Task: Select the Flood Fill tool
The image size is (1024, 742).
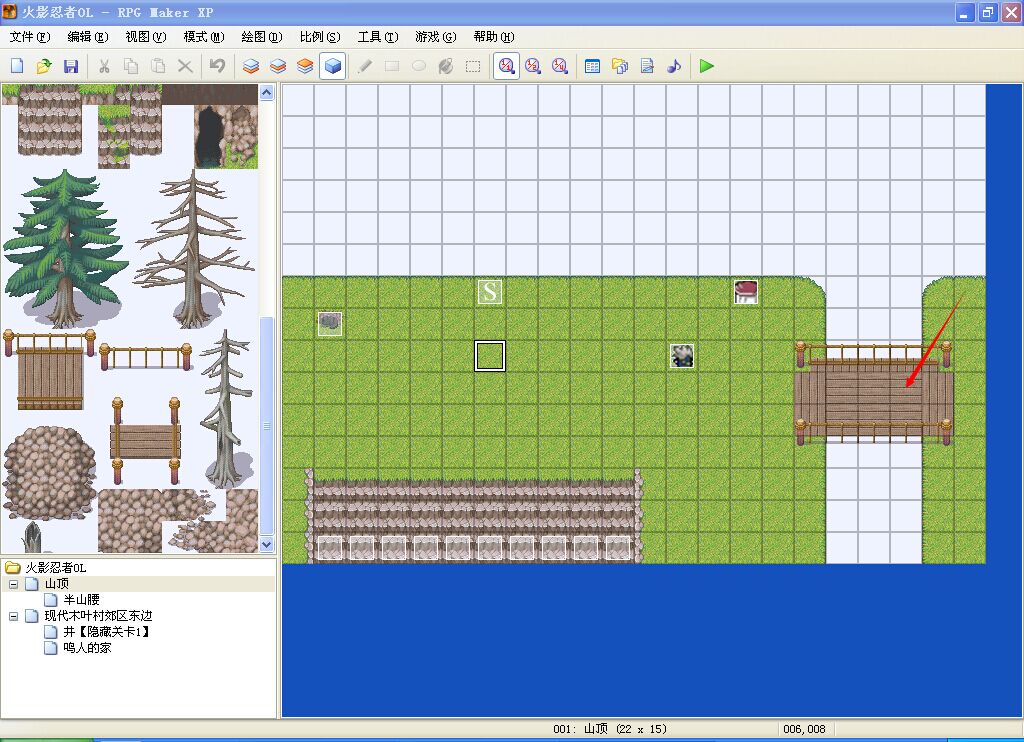Action: tap(446, 66)
